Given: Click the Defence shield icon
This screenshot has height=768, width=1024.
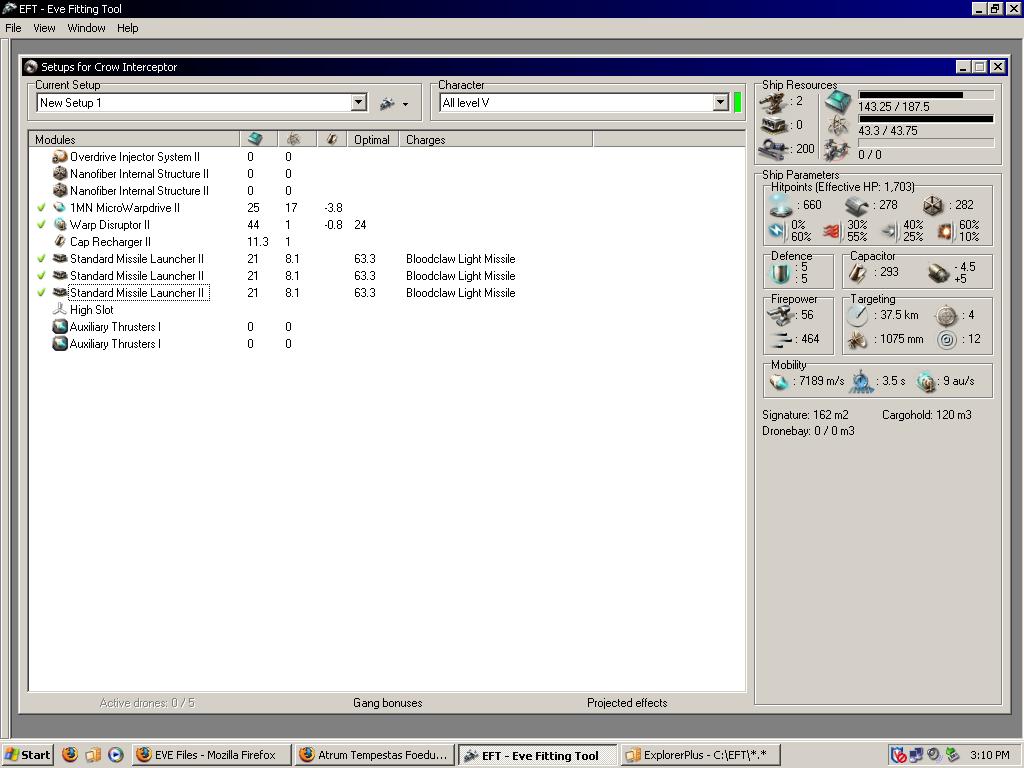Looking at the screenshot, I should 780,272.
